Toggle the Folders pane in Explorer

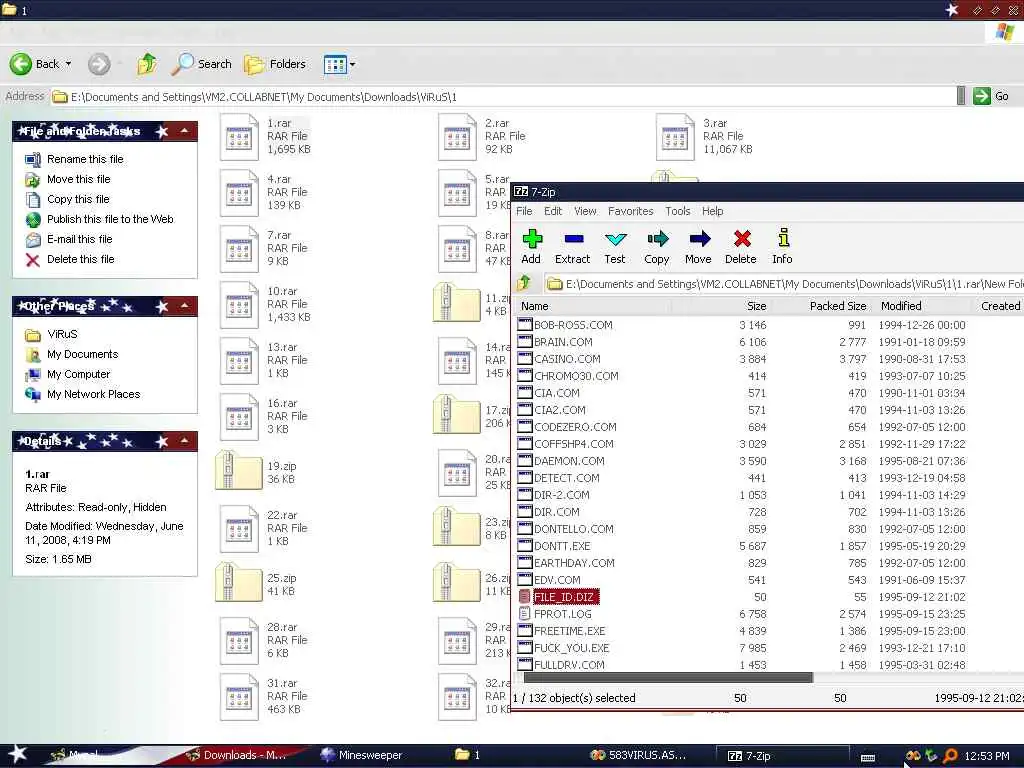click(275, 64)
